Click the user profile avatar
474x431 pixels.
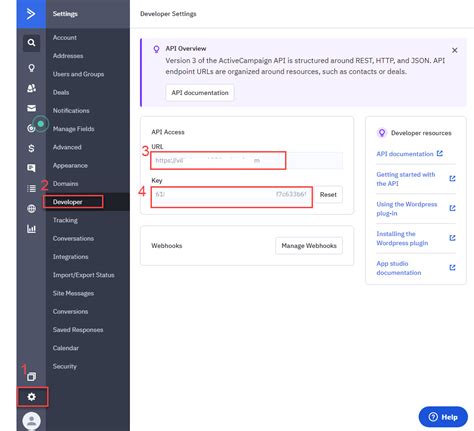(32, 421)
